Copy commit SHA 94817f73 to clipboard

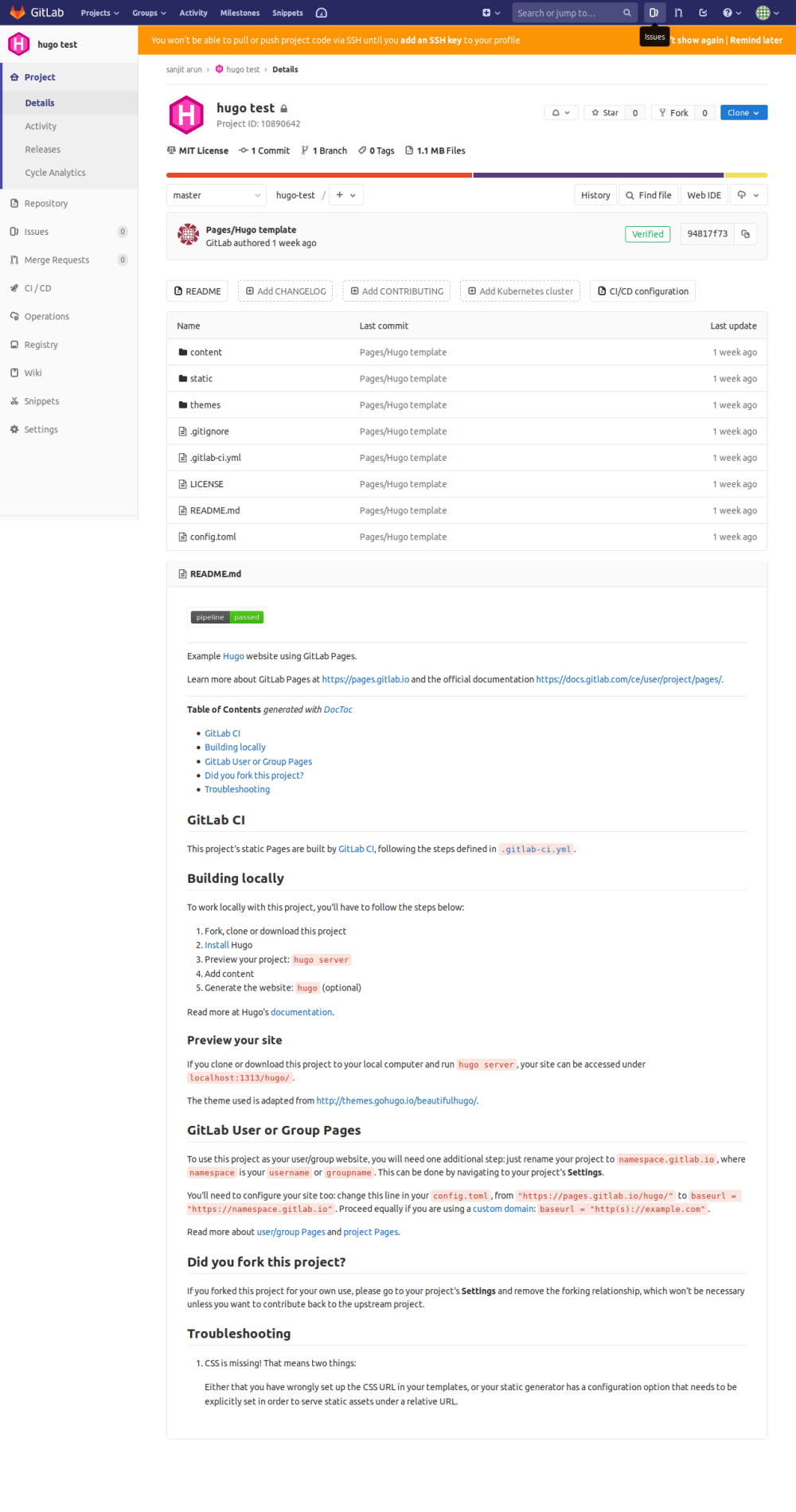pos(745,234)
